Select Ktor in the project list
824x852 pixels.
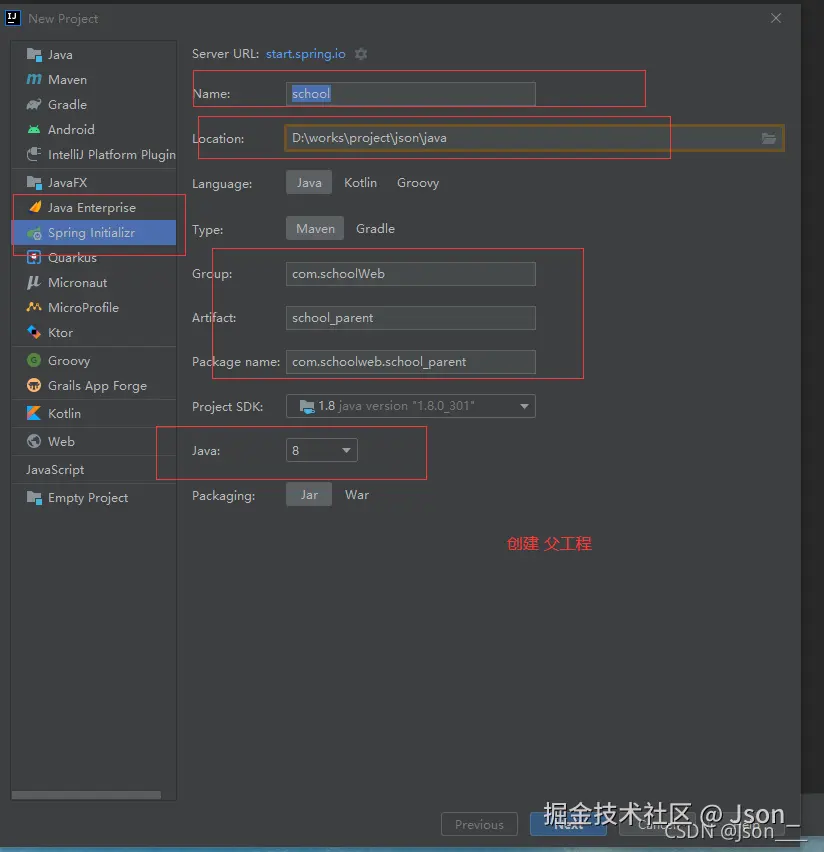tap(94, 332)
